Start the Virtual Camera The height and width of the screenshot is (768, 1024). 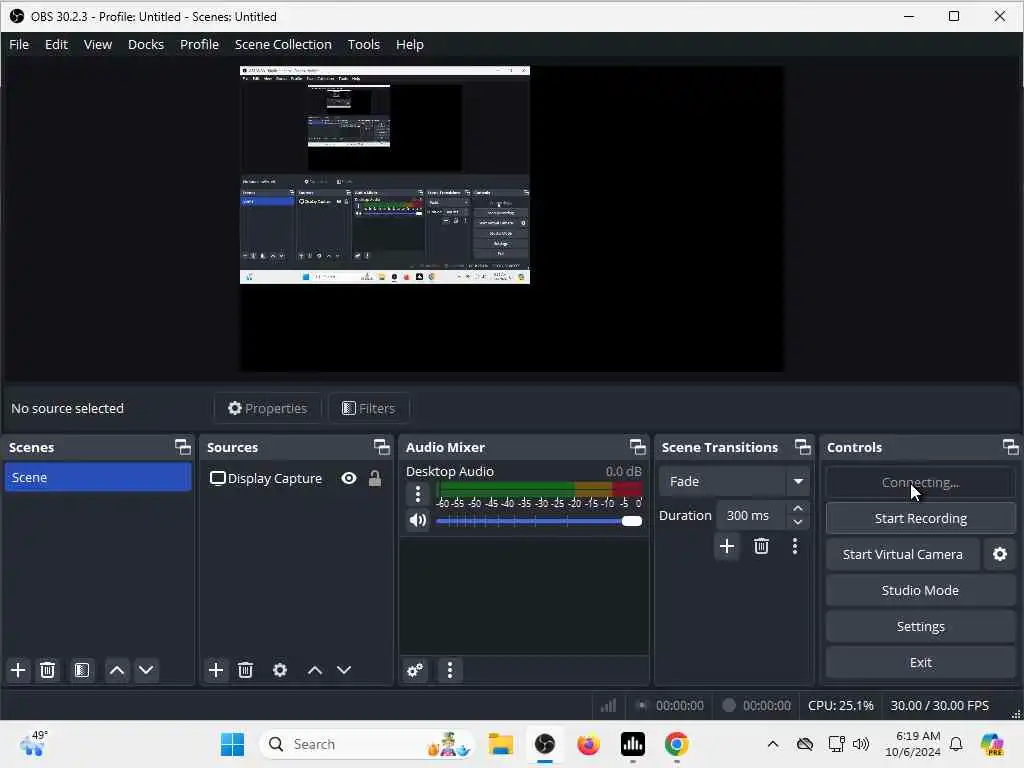click(x=903, y=554)
